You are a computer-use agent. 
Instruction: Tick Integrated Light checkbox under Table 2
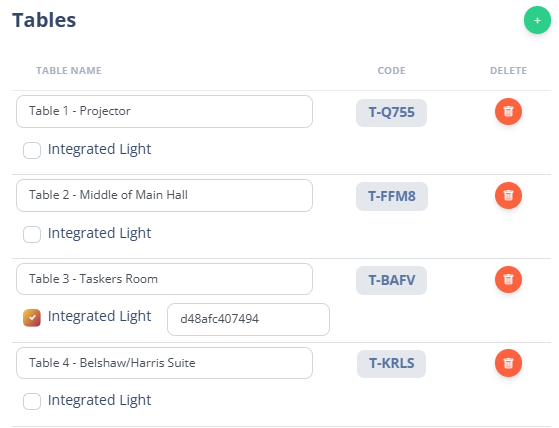(32, 234)
